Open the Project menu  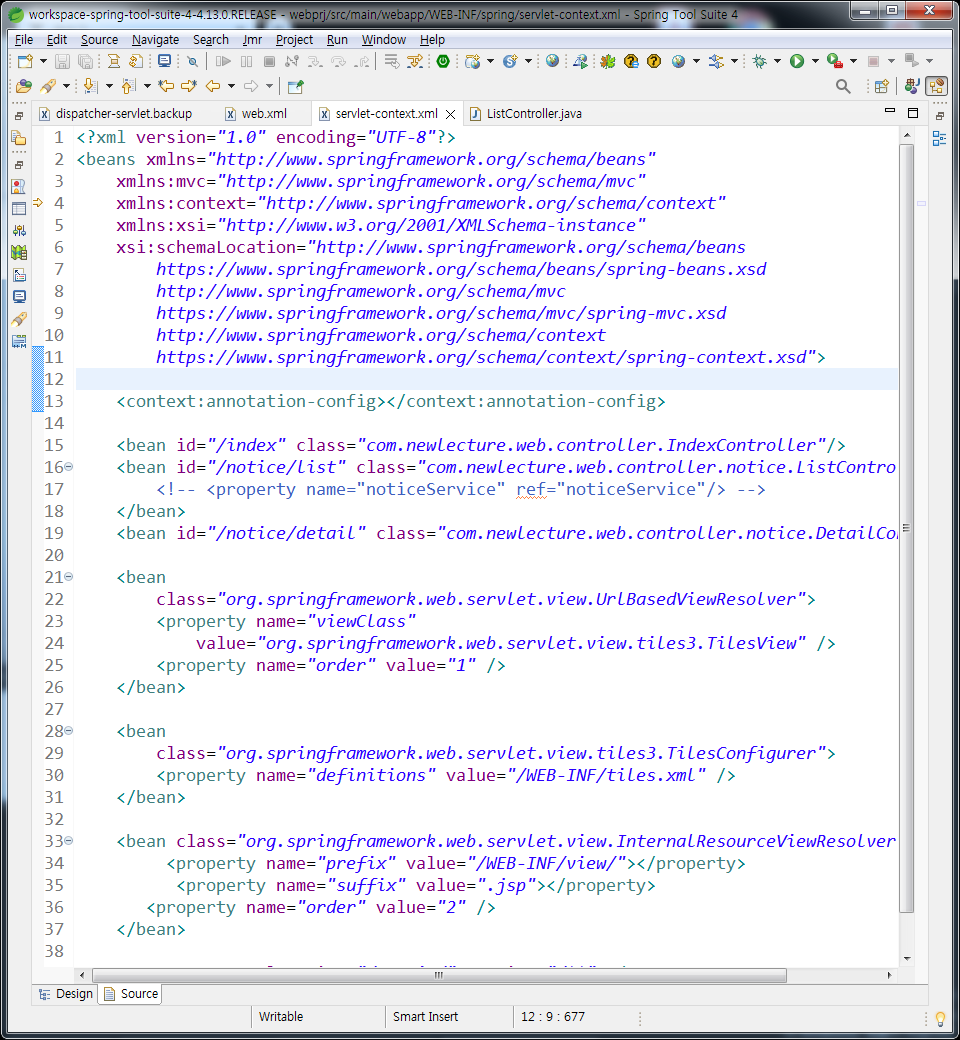click(294, 40)
